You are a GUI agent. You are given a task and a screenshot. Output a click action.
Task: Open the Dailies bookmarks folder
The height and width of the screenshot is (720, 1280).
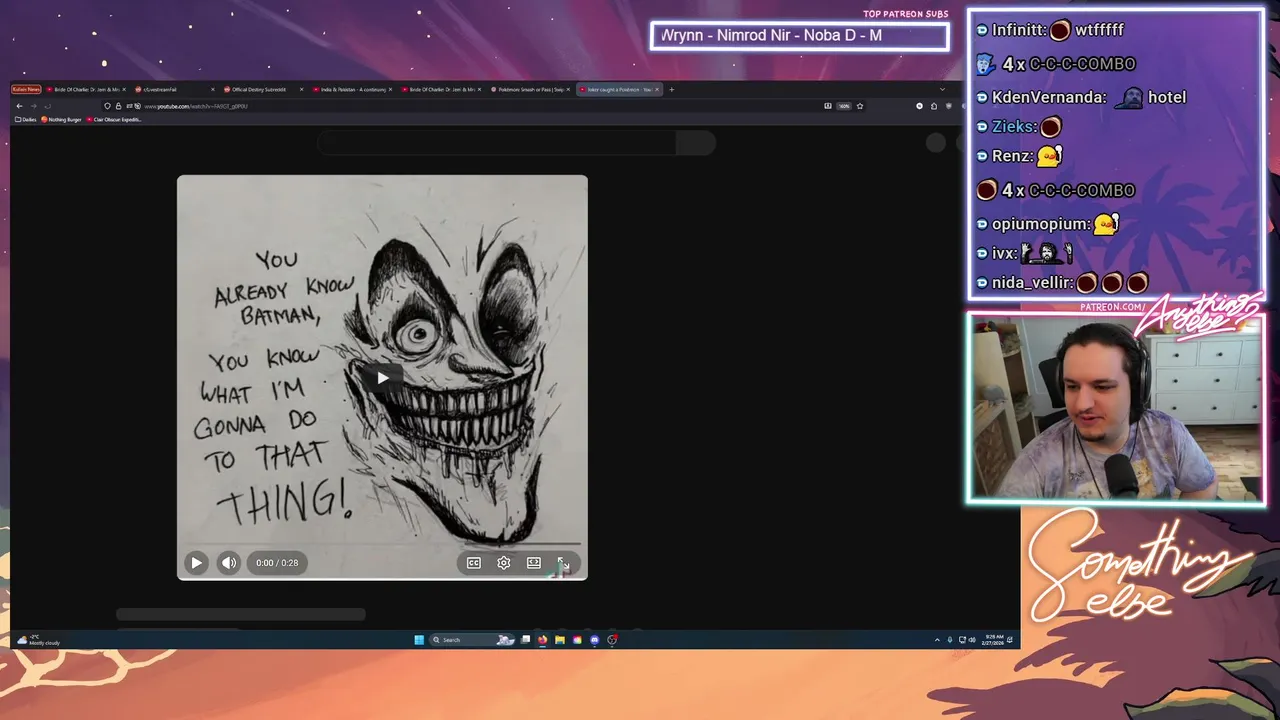(25, 119)
